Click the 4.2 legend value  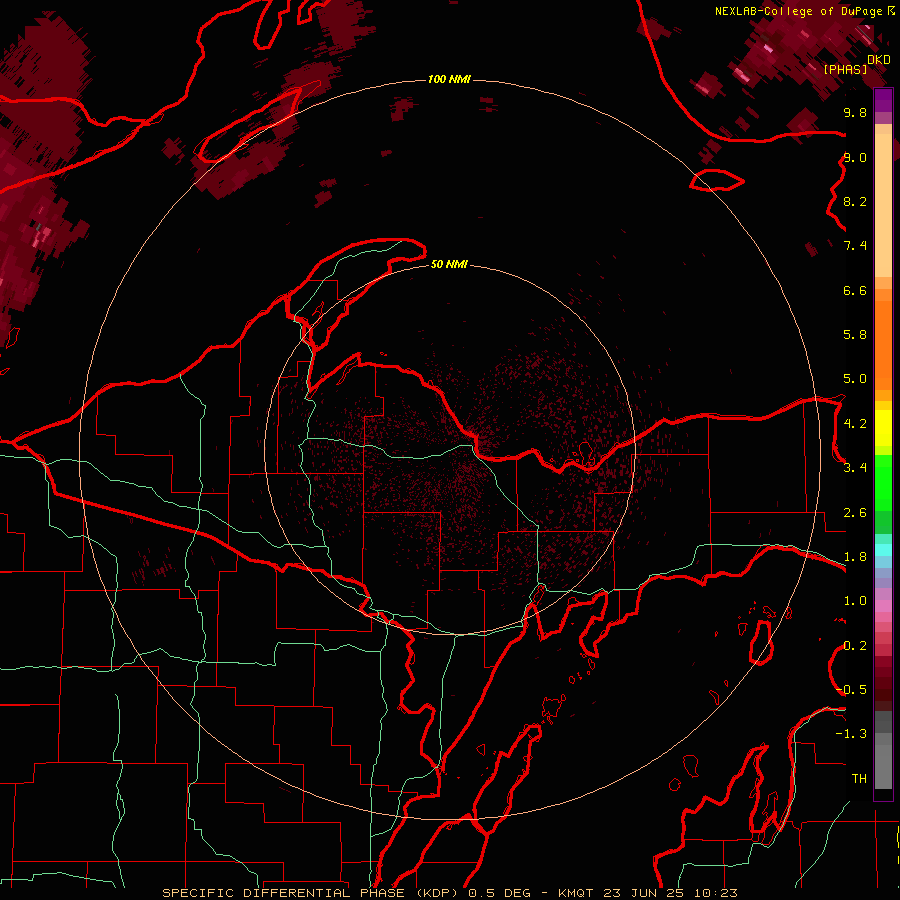pyautogui.click(x=855, y=423)
